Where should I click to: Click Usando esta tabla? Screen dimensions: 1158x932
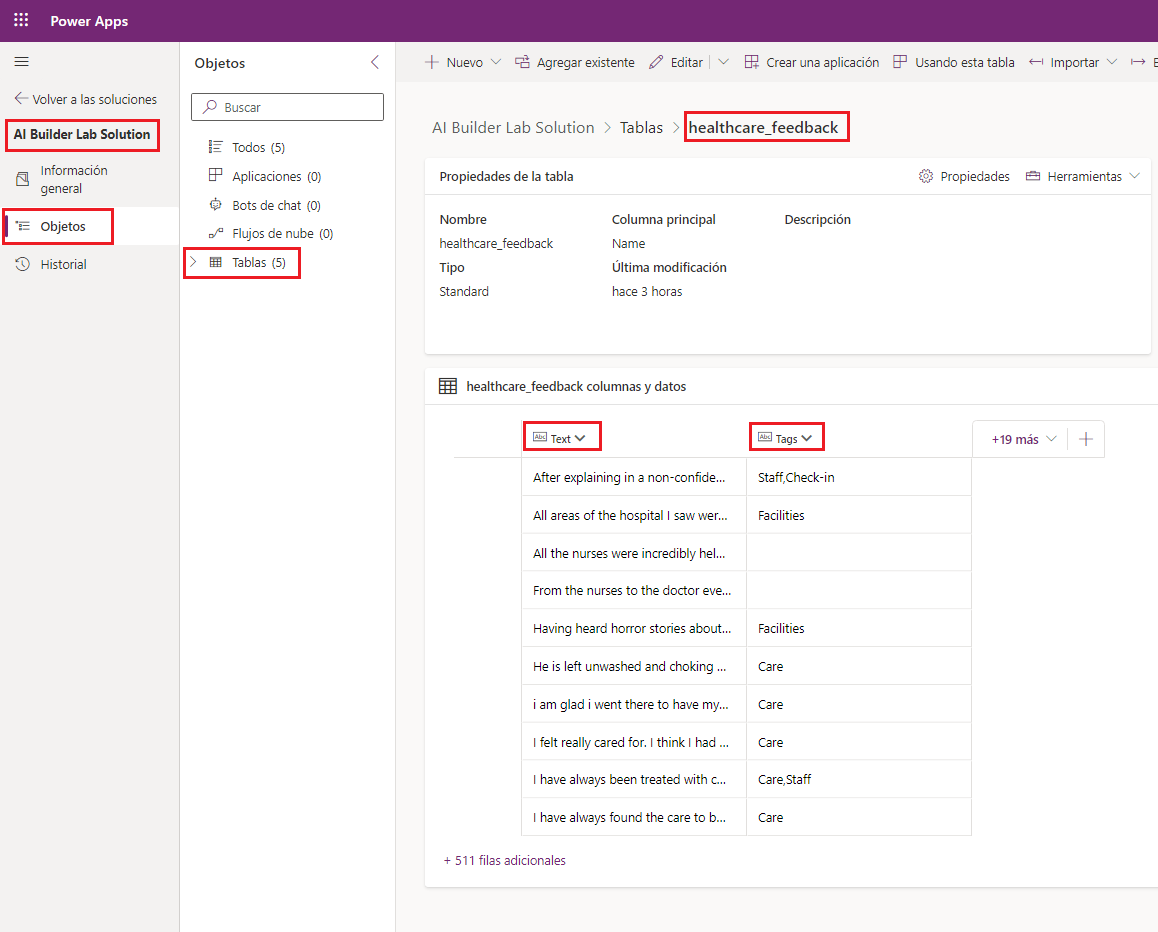(953, 63)
